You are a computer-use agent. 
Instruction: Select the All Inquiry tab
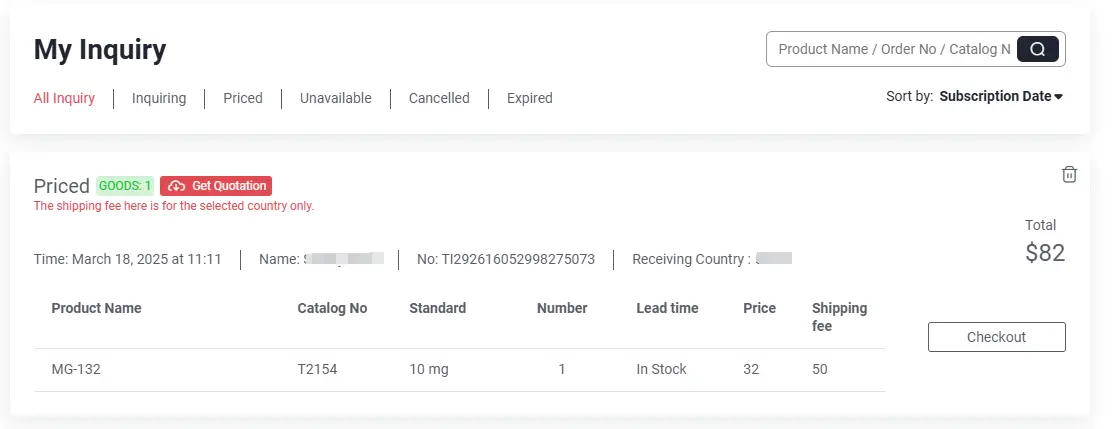[64, 98]
